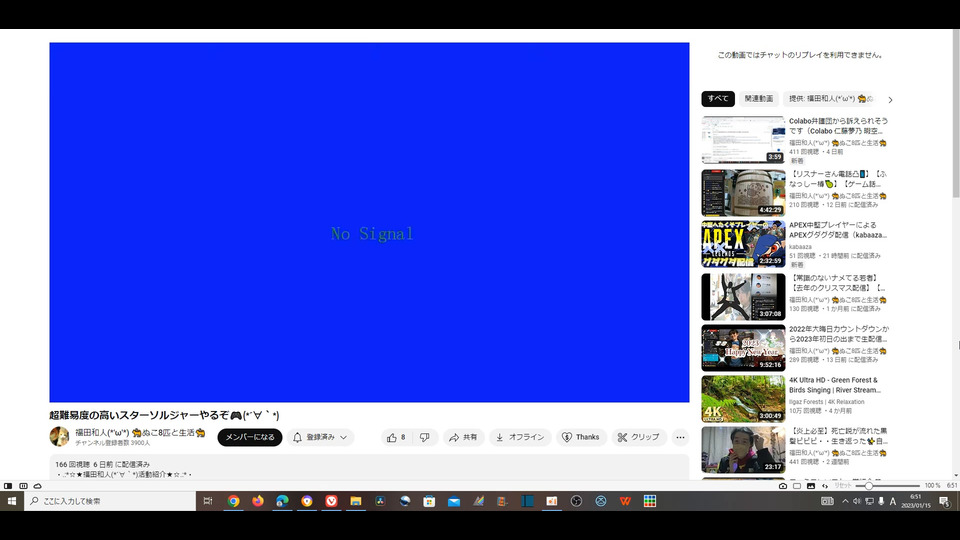Screen dimensions: 960x540
Task: Click the クリップ clip button
Action: [639, 437]
